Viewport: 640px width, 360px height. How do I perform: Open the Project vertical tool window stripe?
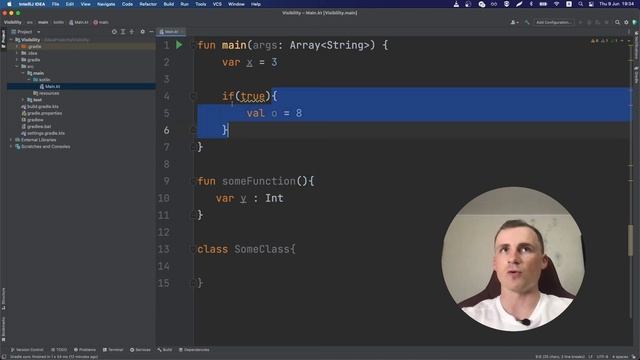point(3,39)
